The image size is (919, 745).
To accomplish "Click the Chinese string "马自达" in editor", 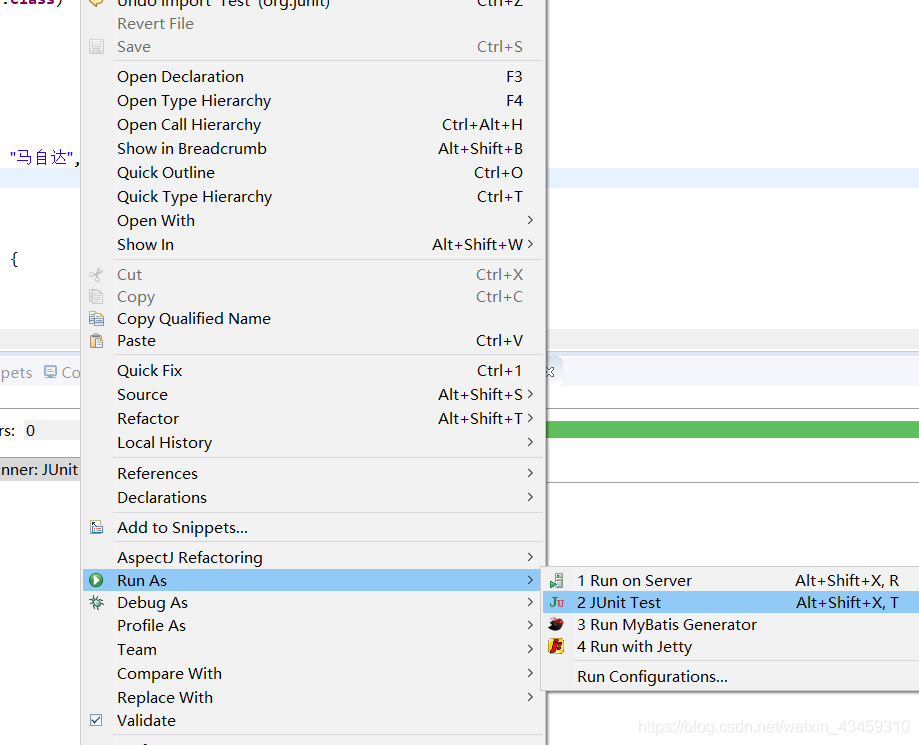I will [42, 158].
